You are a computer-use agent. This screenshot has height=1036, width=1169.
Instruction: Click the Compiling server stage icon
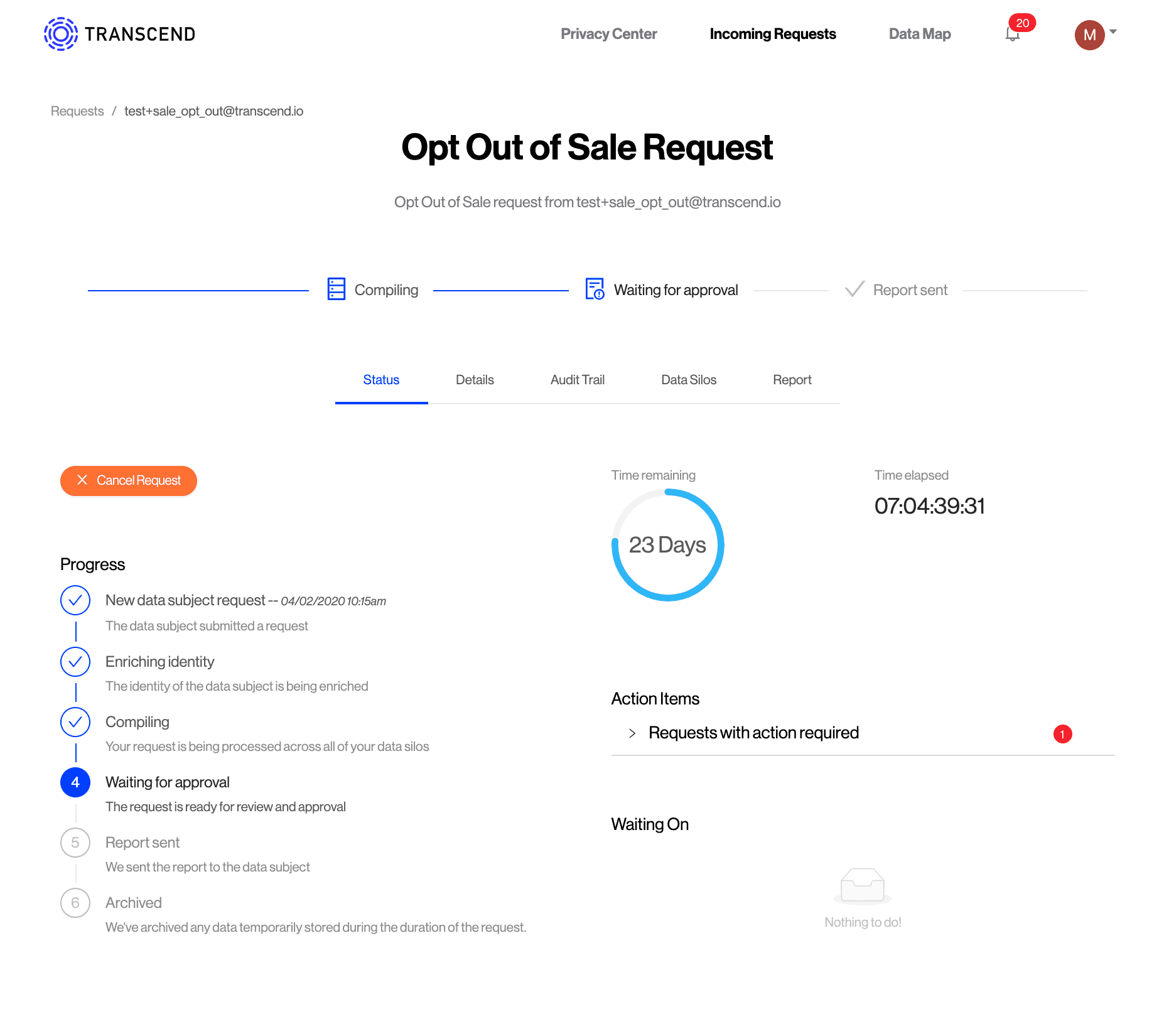pyautogui.click(x=337, y=289)
